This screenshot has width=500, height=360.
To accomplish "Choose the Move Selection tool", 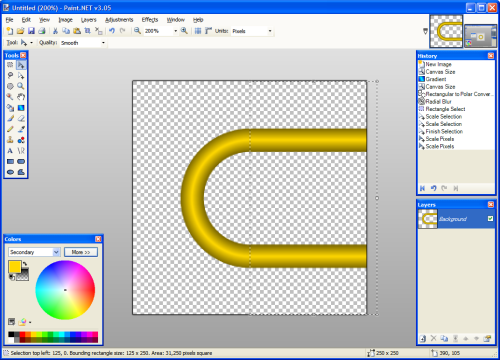I will click(21, 75).
